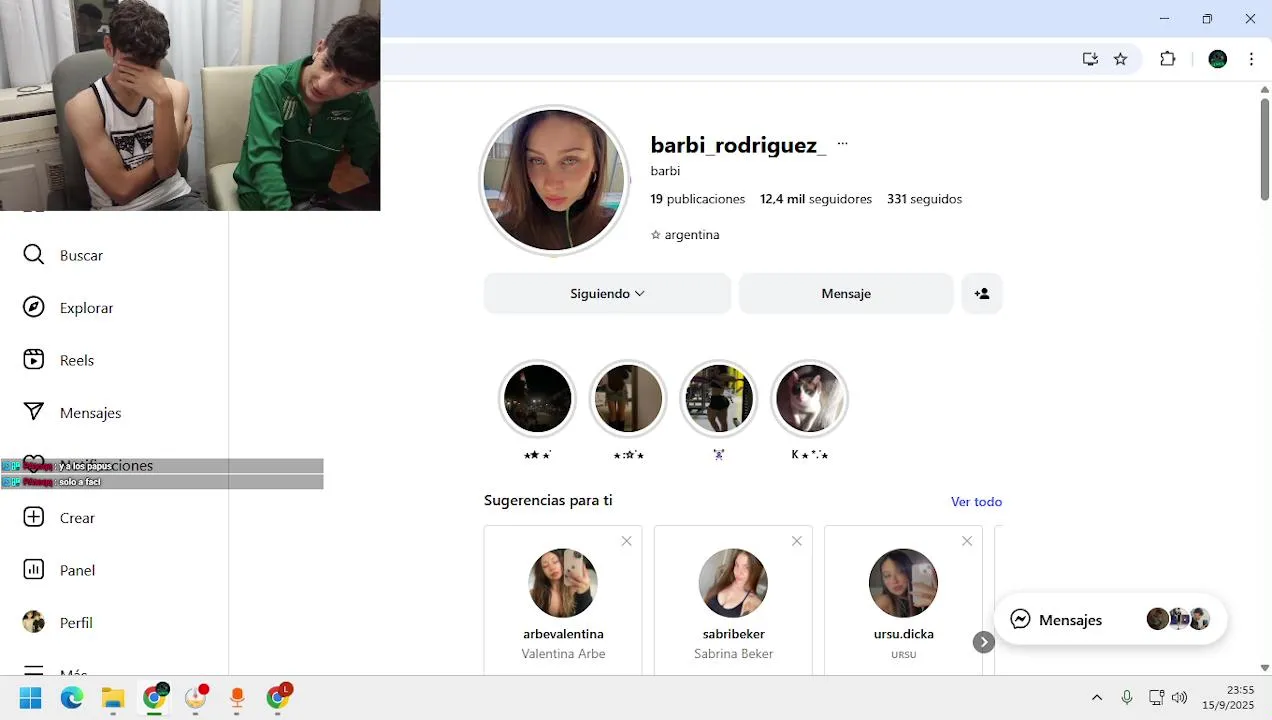The height and width of the screenshot is (720, 1272).
Task: Open the browser extensions puzzle icon
Action: [1168, 59]
